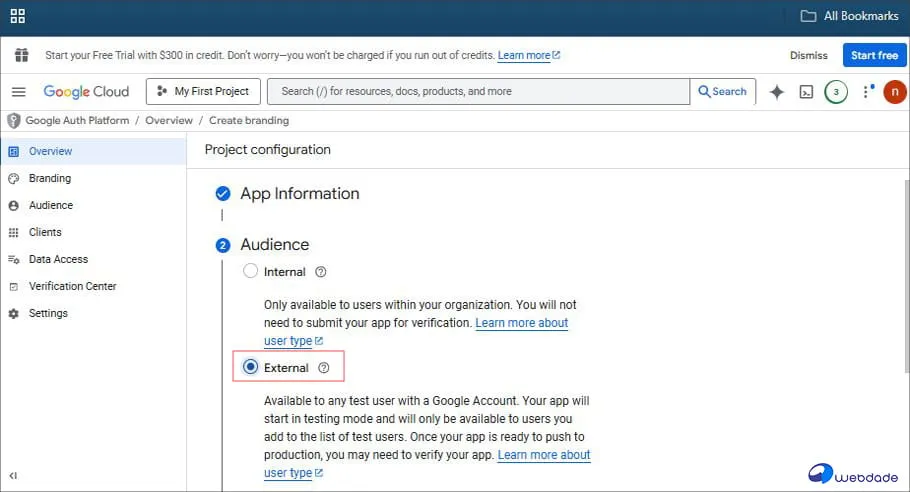Open the user account avatar
Screen dimensions: 910x492
coord(894,92)
